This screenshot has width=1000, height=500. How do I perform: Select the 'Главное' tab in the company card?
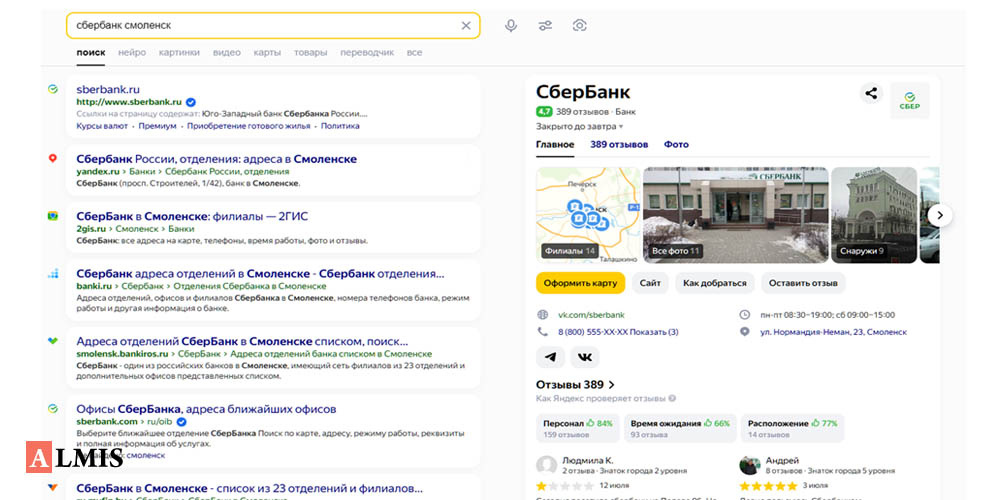555,145
